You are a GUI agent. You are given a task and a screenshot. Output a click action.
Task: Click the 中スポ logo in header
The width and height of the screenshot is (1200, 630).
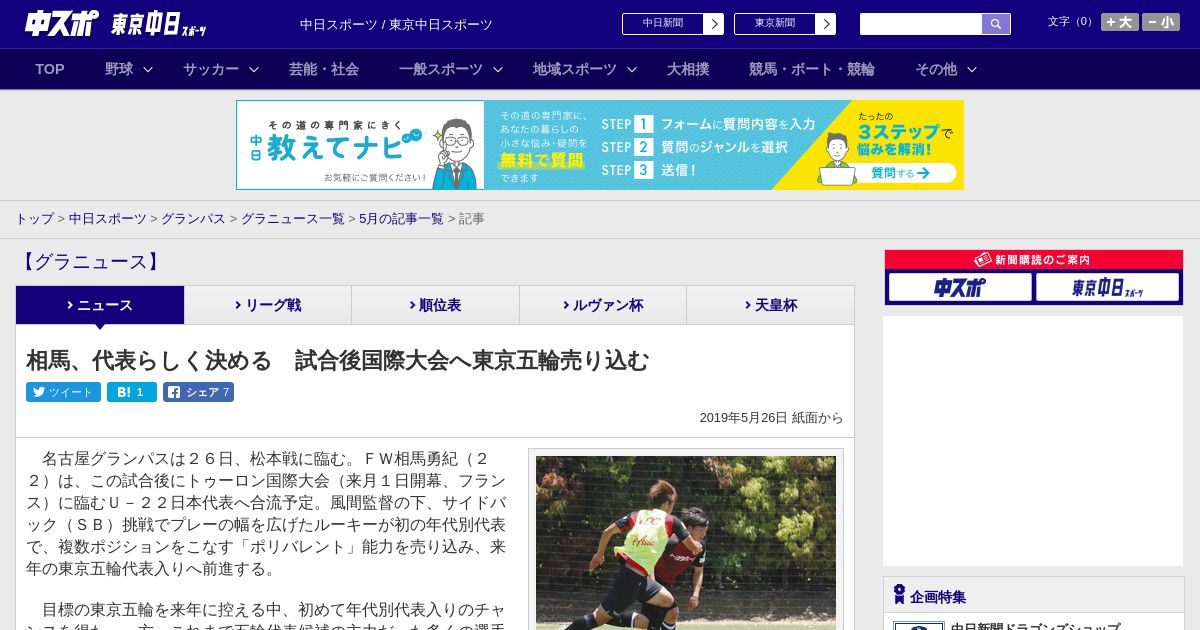click(62, 23)
